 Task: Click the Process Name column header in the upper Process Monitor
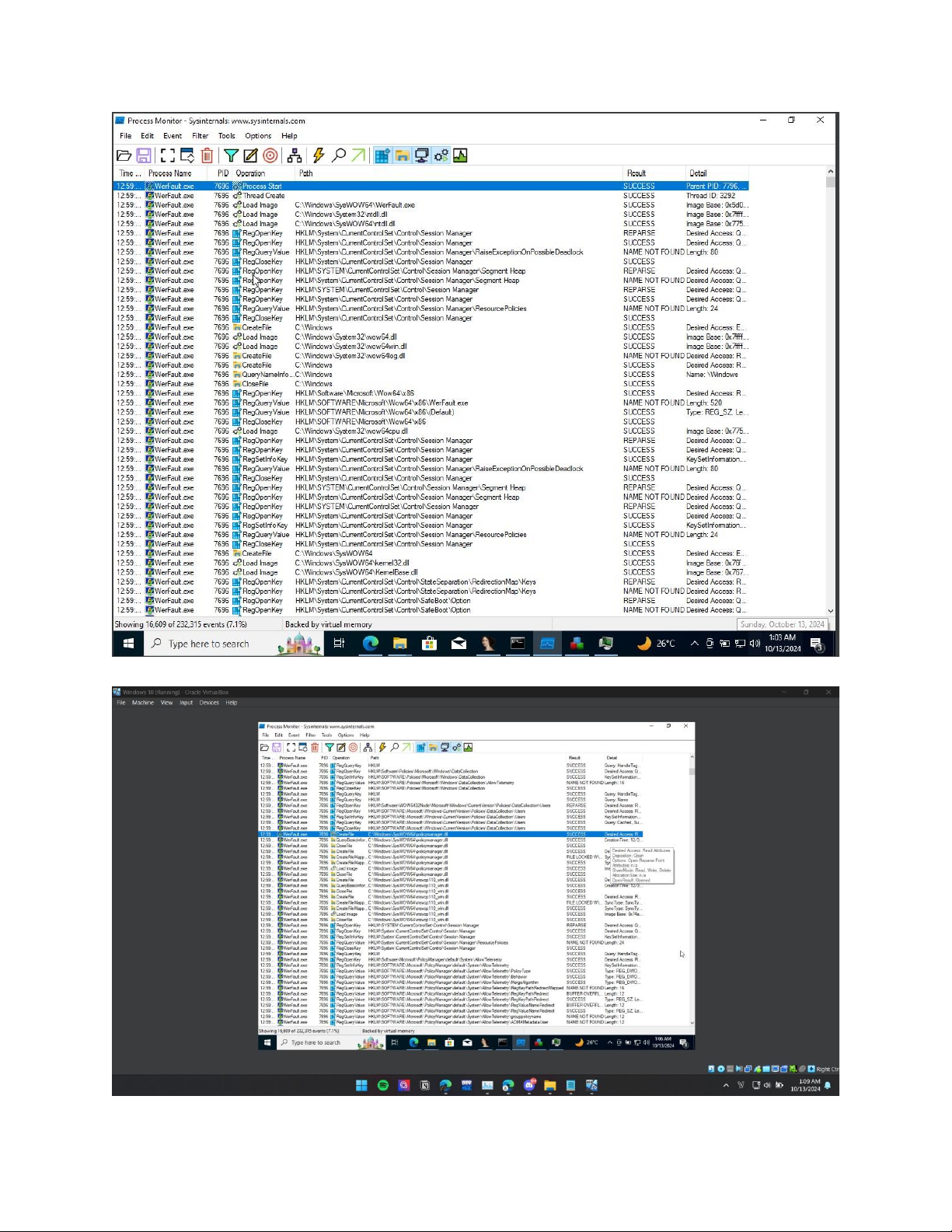(x=170, y=173)
